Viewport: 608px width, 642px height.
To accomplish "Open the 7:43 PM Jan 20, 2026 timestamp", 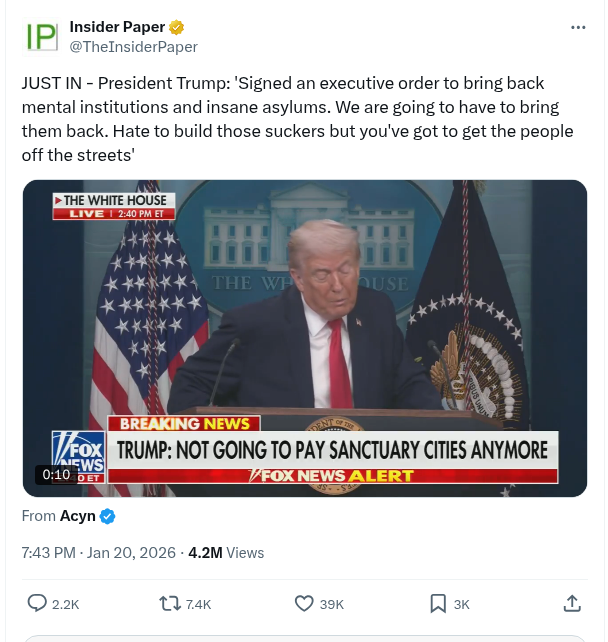I will pos(99,553).
